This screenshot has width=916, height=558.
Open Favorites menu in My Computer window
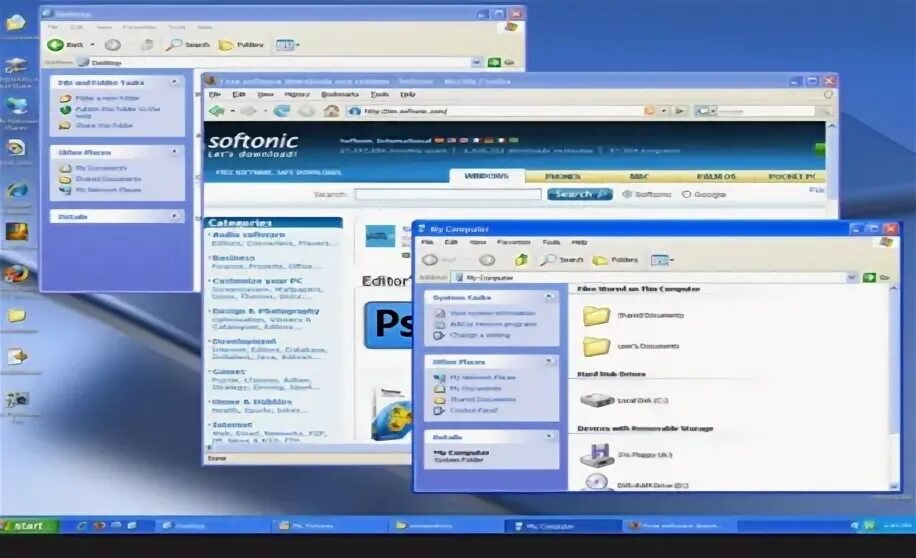click(513, 242)
